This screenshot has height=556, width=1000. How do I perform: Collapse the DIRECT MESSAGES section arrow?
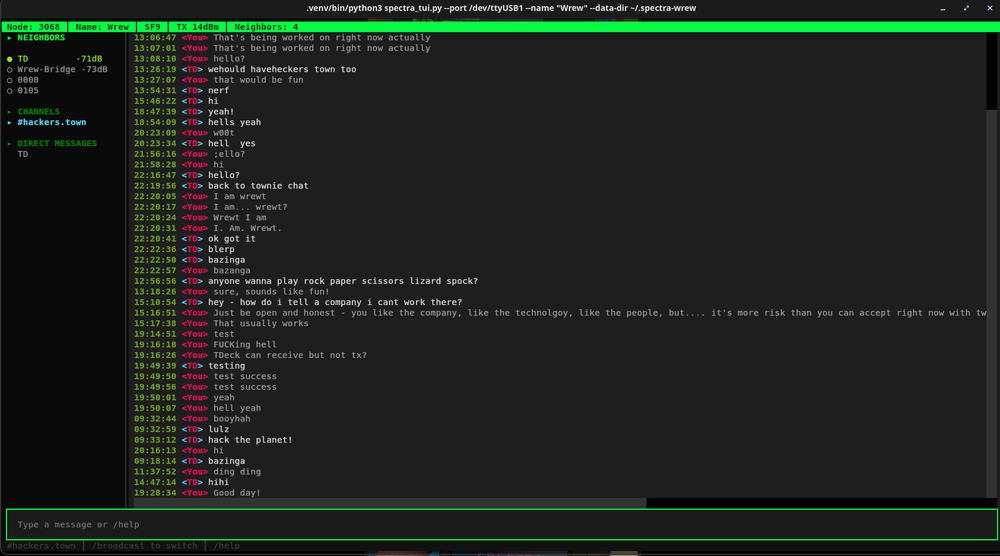(x=10, y=144)
